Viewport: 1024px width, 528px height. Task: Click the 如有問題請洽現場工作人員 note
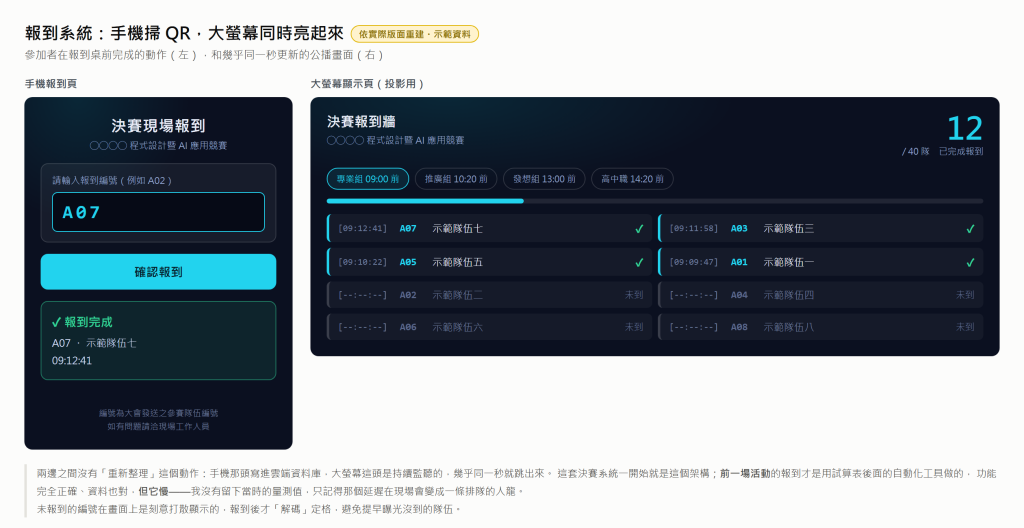click(158, 426)
